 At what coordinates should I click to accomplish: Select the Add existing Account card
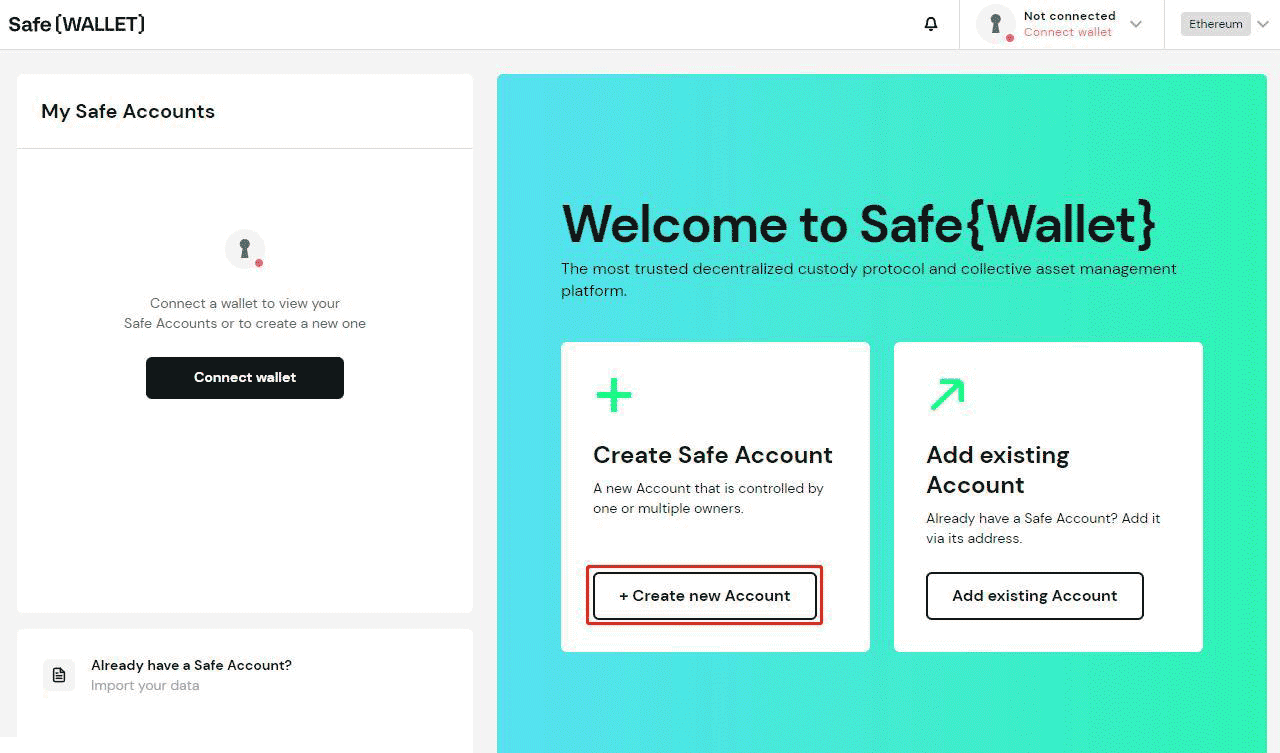(1046, 470)
